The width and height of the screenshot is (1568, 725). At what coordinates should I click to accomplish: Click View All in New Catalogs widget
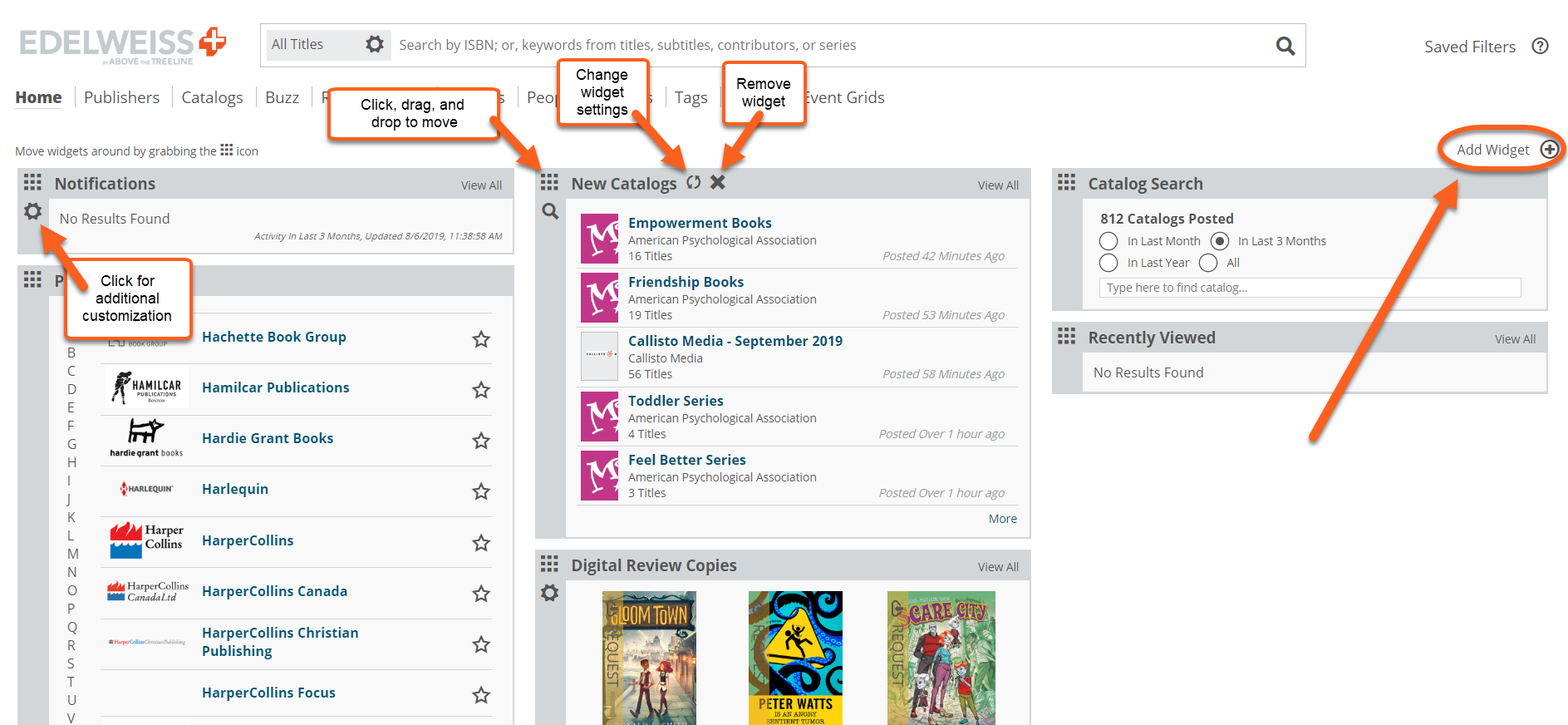[998, 185]
